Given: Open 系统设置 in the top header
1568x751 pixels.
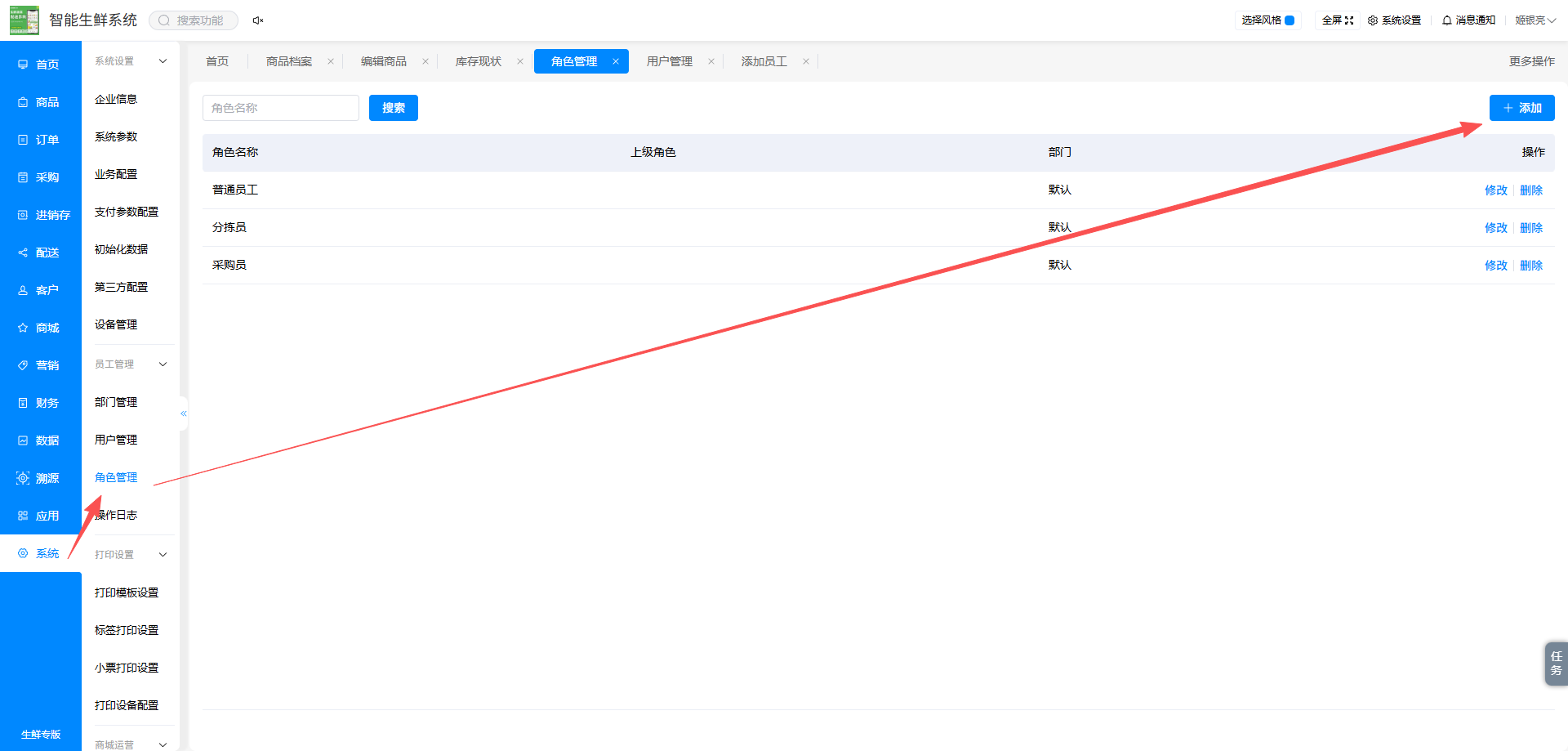Looking at the screenshot, I should click(1395, 20).
